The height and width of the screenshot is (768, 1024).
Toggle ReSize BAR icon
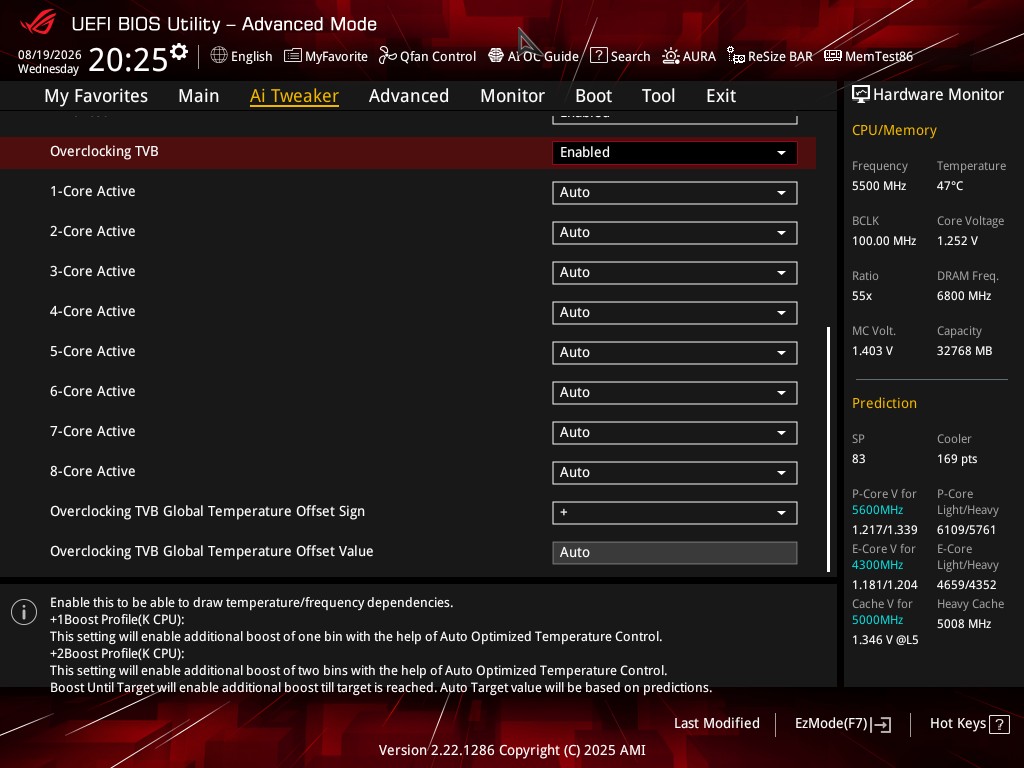pos(736,56)
